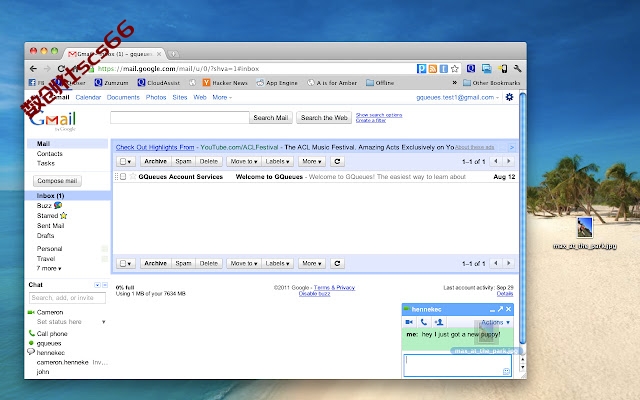The image size is (640, 400).
Task: Click the Details link under last account activity
Action: (505, 293)
